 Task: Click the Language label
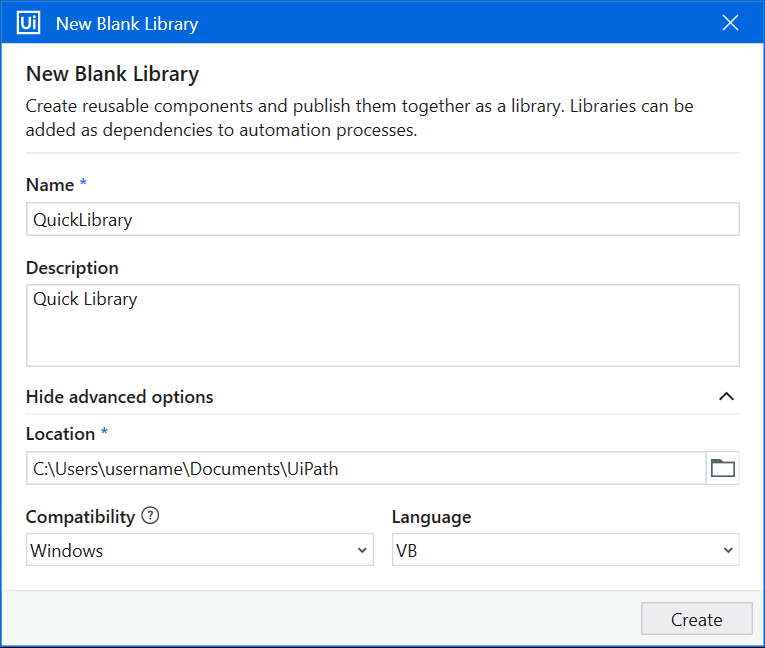pos(432,517)
